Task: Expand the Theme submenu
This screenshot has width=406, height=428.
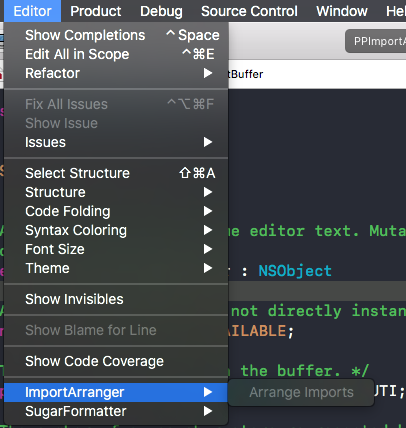Action: 116,268
